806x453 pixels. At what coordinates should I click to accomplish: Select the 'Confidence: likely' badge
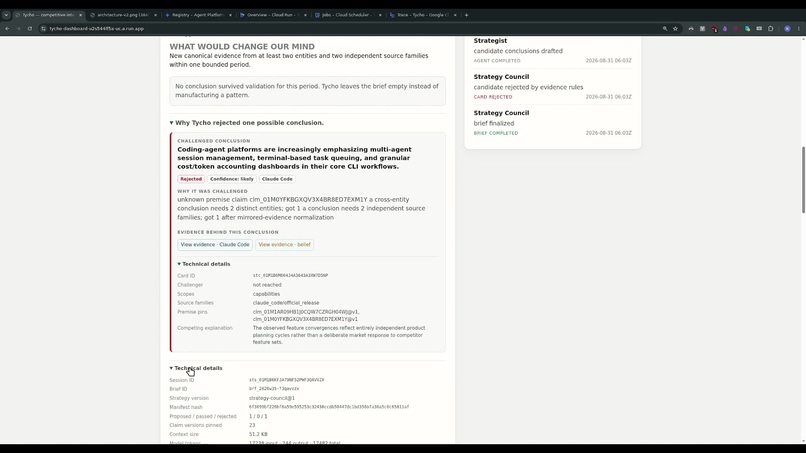pos(232,179)
